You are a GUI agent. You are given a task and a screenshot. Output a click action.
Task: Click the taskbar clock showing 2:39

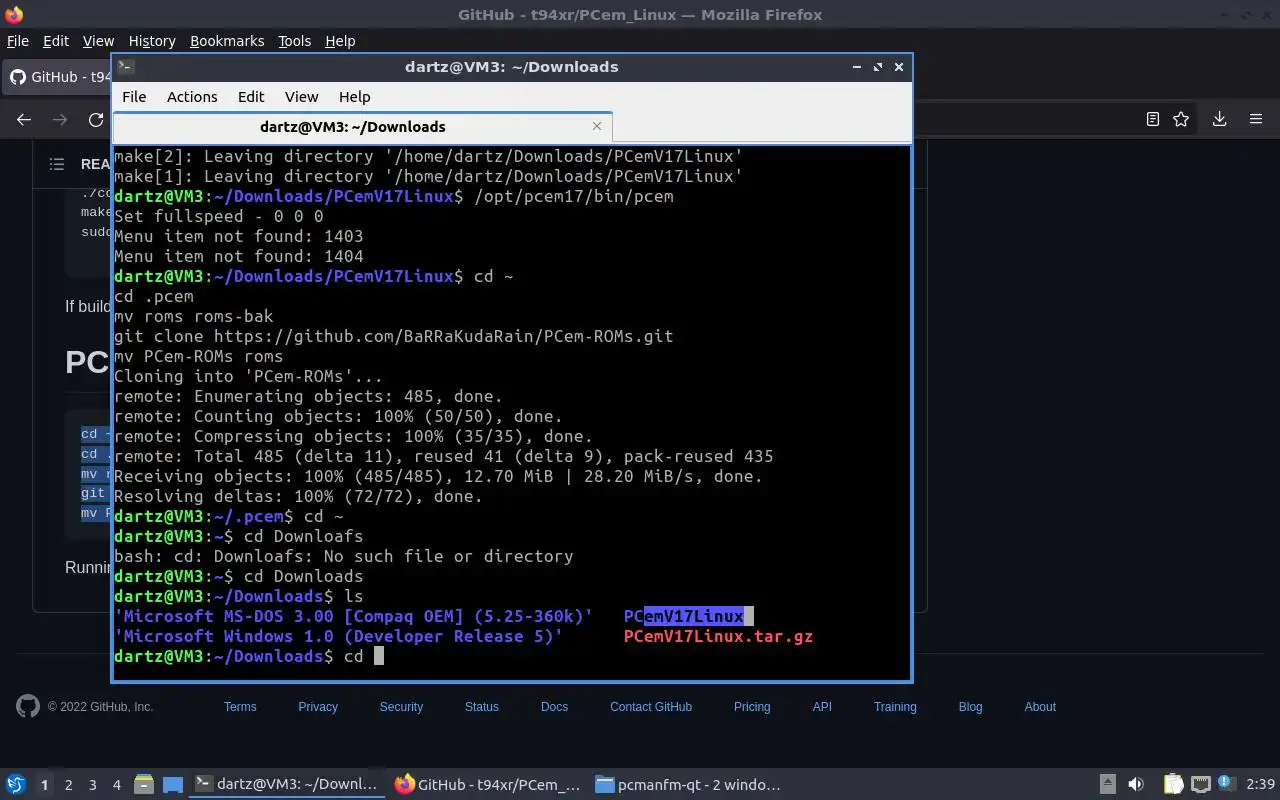(1260, 785)
